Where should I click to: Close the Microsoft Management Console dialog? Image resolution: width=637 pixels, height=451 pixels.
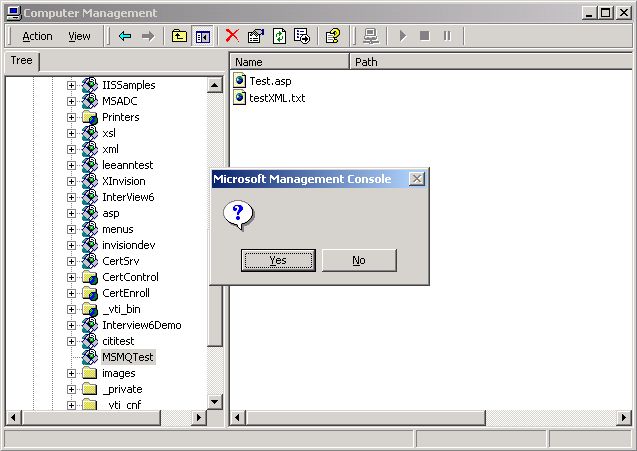pyautogui.click(x=416, y=179)
